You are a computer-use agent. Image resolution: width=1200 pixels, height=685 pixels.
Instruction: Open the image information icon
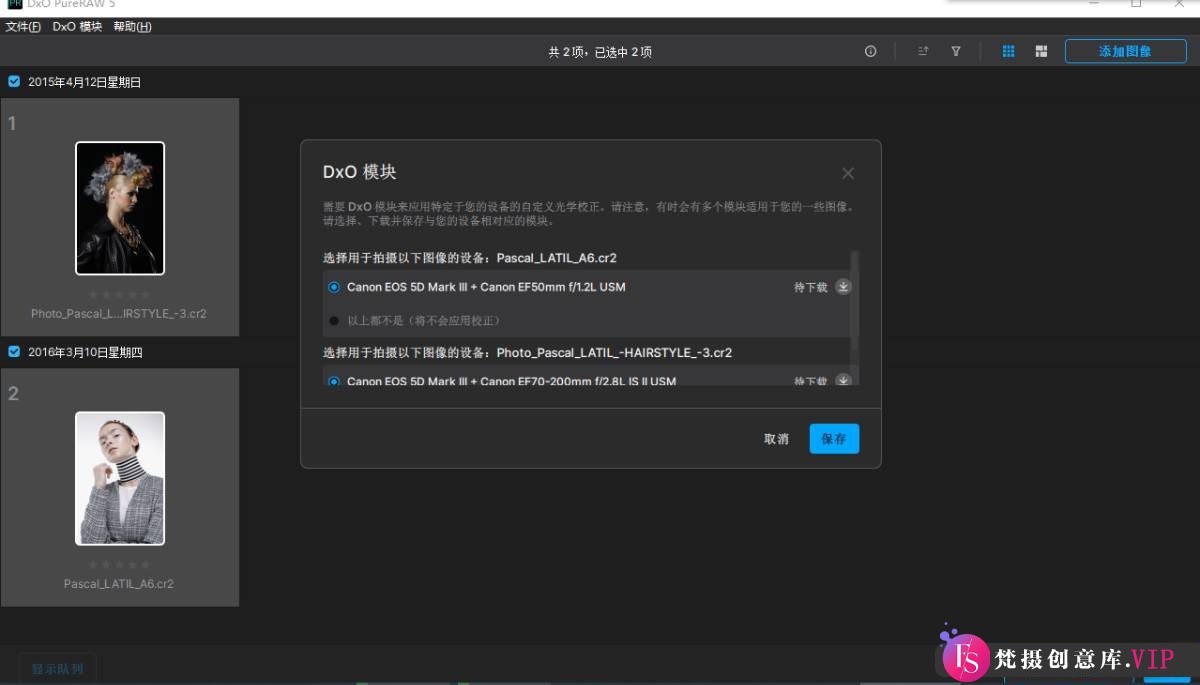coord(871,51)
